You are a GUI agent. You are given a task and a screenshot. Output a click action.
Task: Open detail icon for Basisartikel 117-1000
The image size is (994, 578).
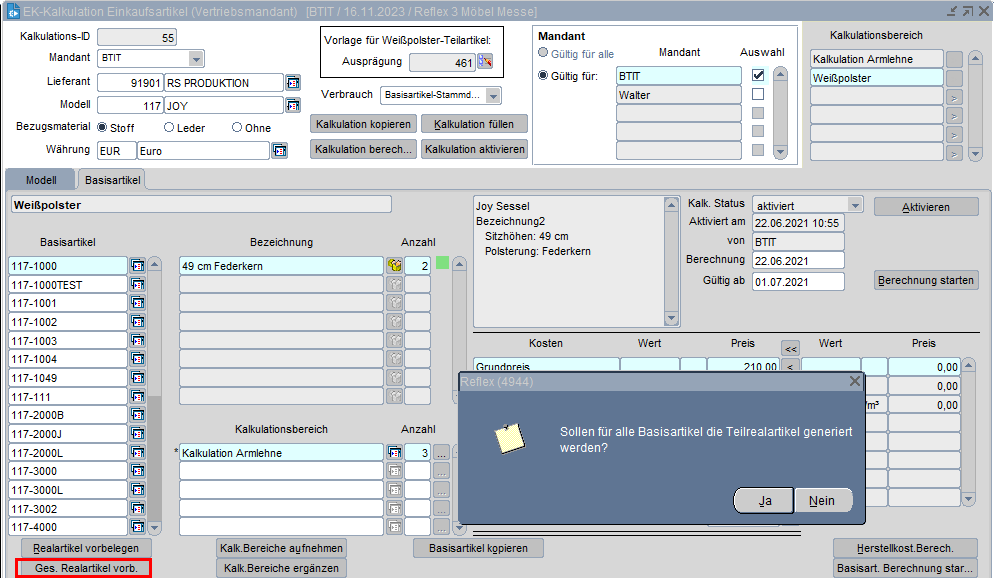click(x=138, y=266)
